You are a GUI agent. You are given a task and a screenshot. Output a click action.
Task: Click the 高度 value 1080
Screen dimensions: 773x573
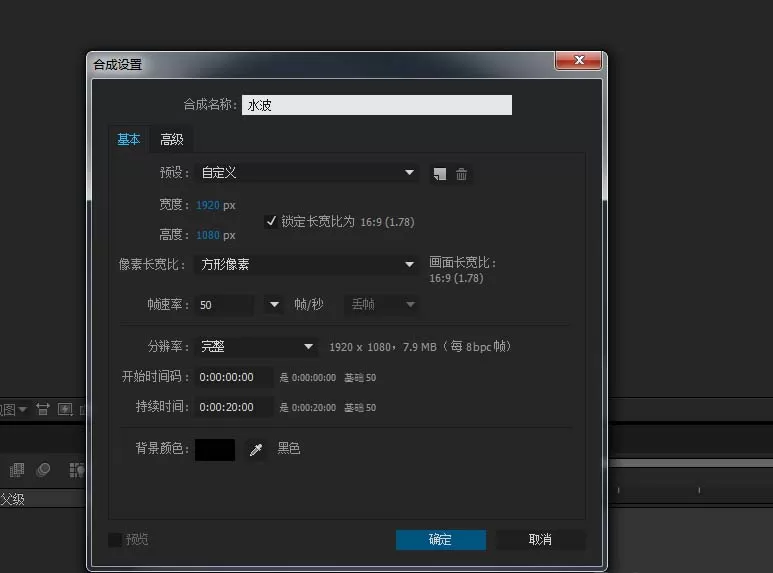(x=208, y=235)
